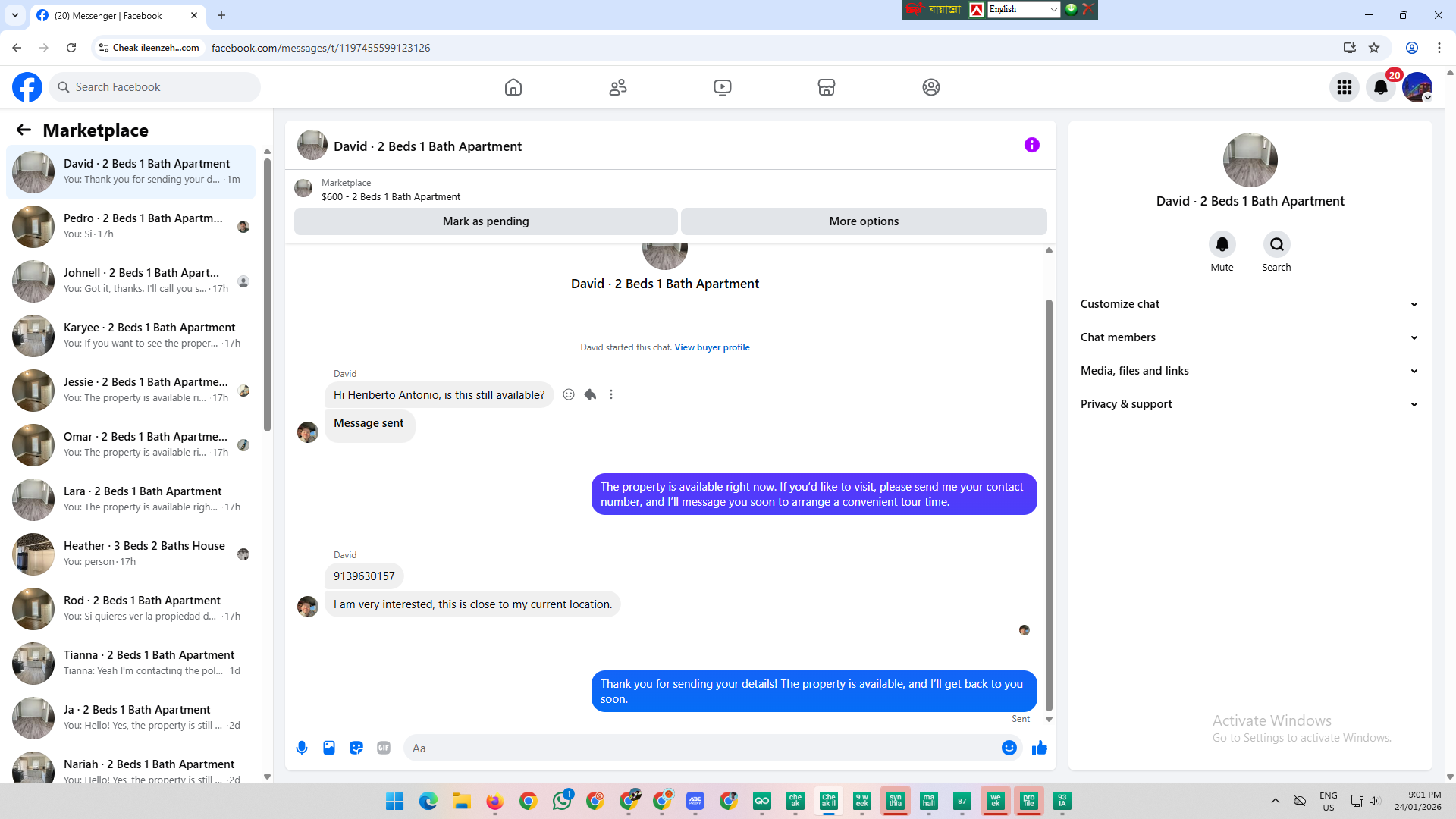1456x819 pixels.
Task: Expand Media, files and links section
Action: (x=1249, y=371)
